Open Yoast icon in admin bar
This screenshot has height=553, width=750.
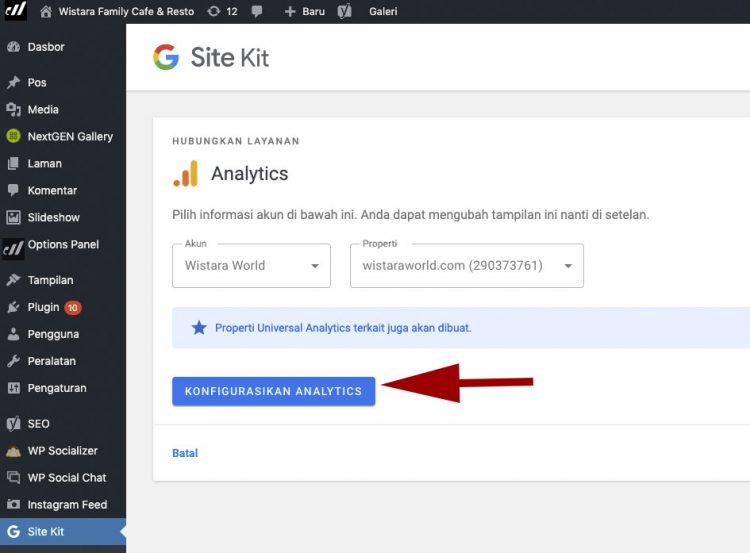click(x=344, y=11)
